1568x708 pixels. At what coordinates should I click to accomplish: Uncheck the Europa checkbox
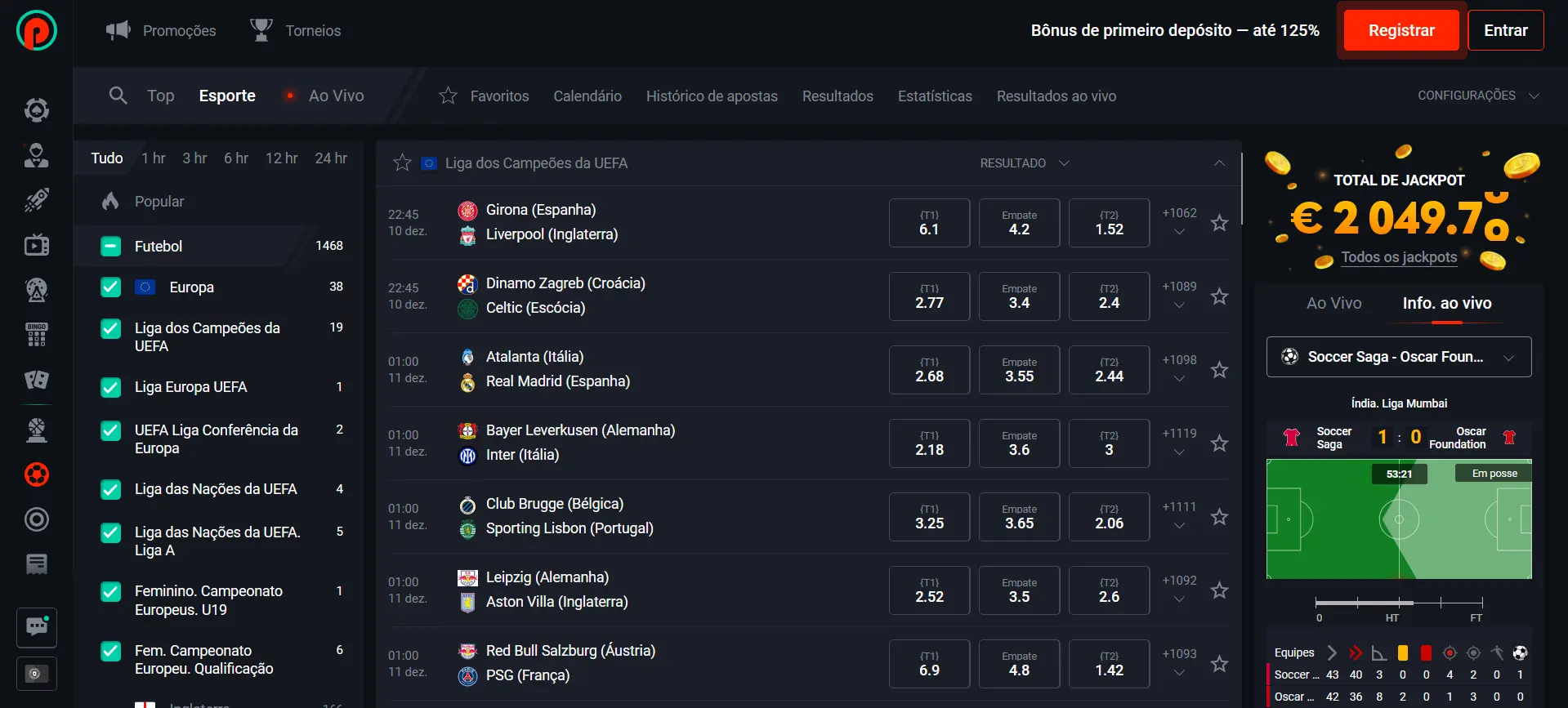pos(111,287)
